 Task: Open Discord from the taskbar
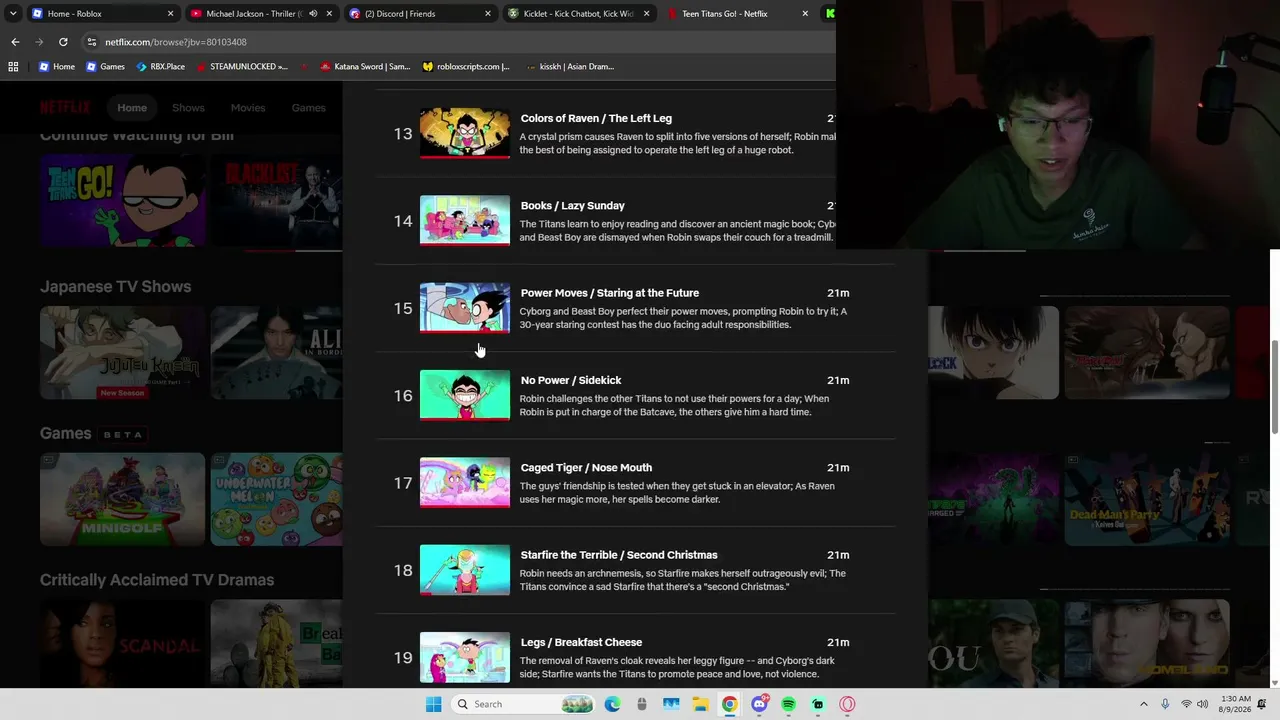click(x=759, y=704)
